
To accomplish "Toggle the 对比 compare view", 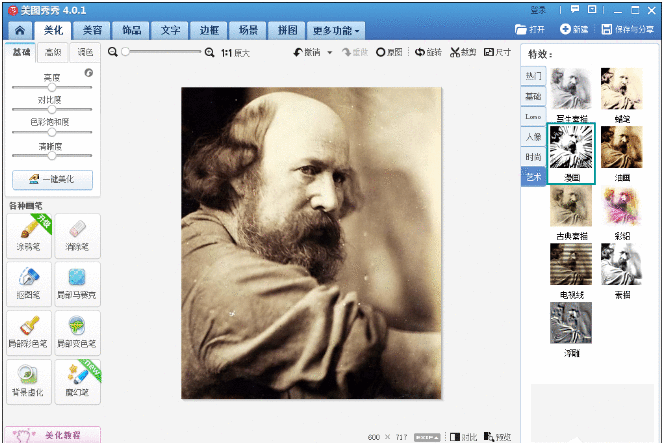I will point(462,437).
